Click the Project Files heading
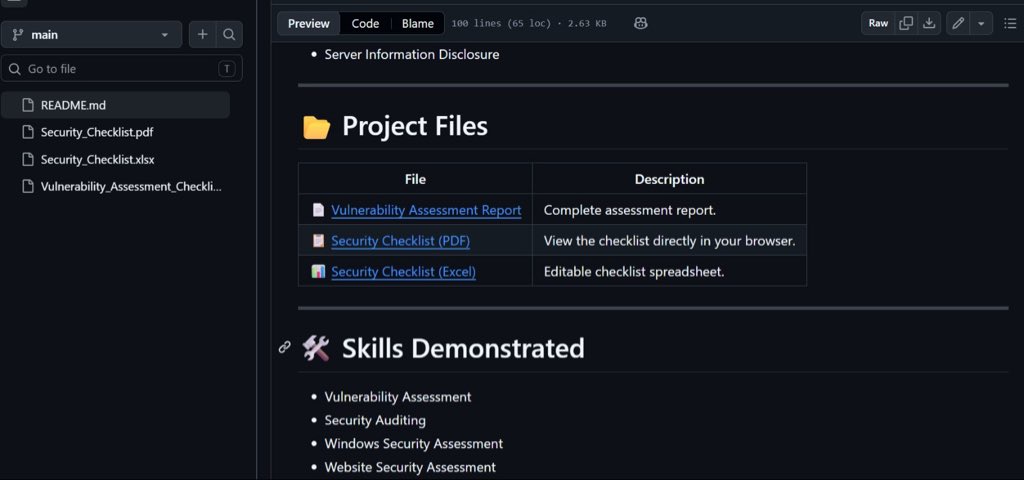 [x=415, y=126]
